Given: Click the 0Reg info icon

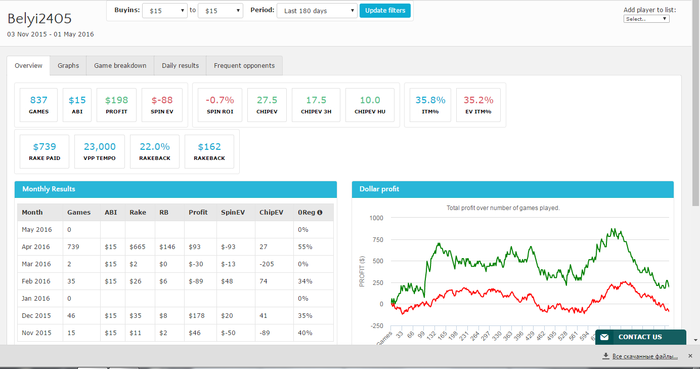Looking at the screenshot, I should 320,212.
